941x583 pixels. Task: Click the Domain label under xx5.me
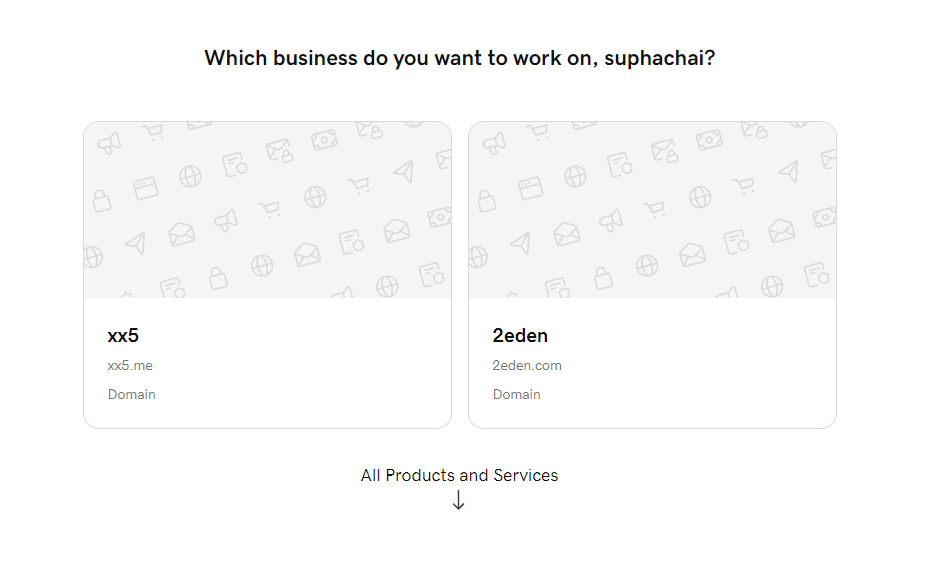[x=131, y=394]
